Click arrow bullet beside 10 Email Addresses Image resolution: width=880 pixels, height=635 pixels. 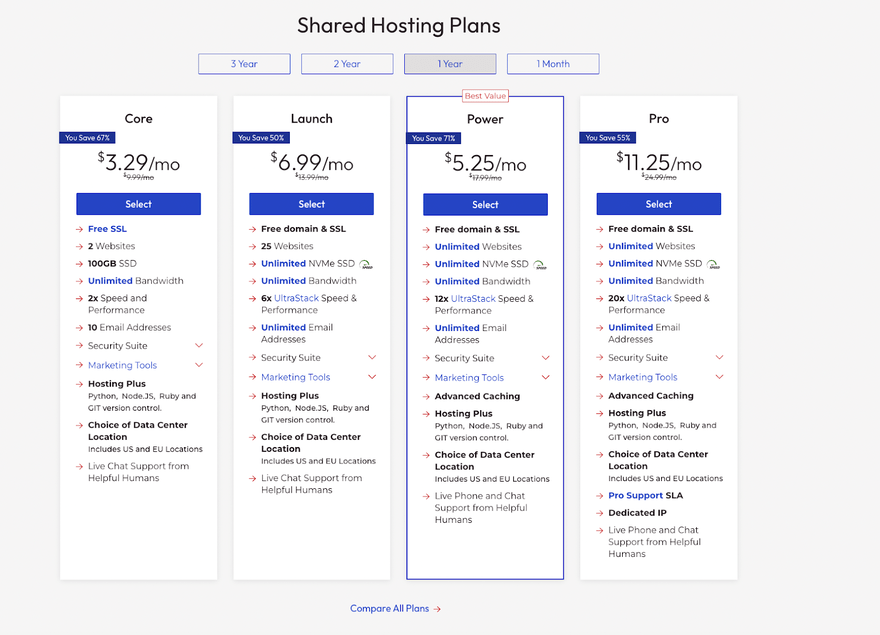[79, 327]
